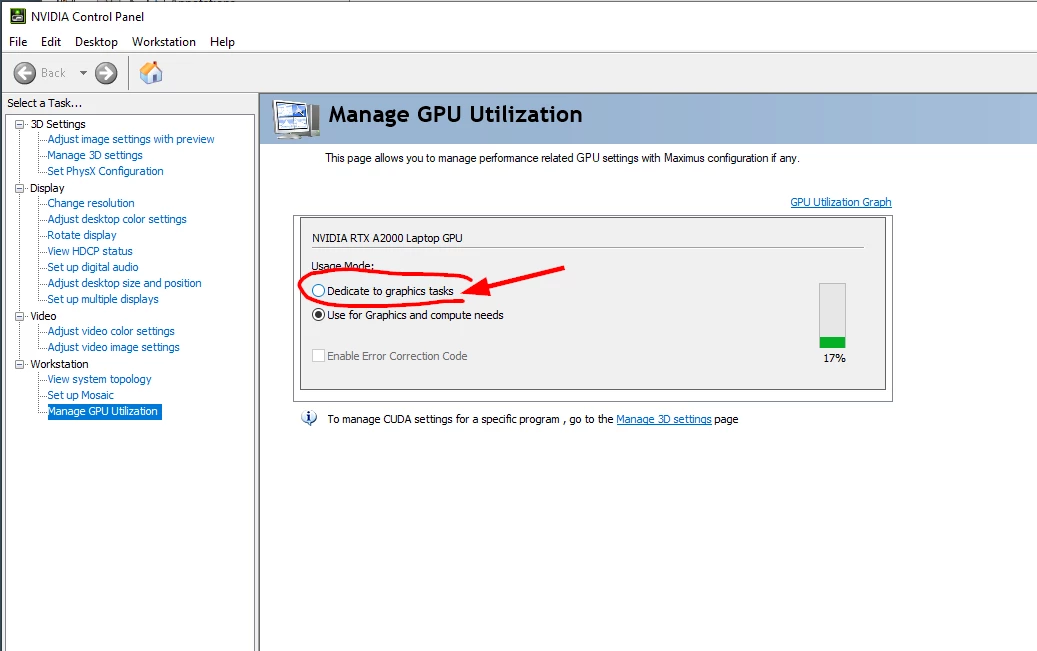The width and height of the screenshot is (1037, 651).
Task: Click the Manage GPU Utilization header icon
Action: 296,119
